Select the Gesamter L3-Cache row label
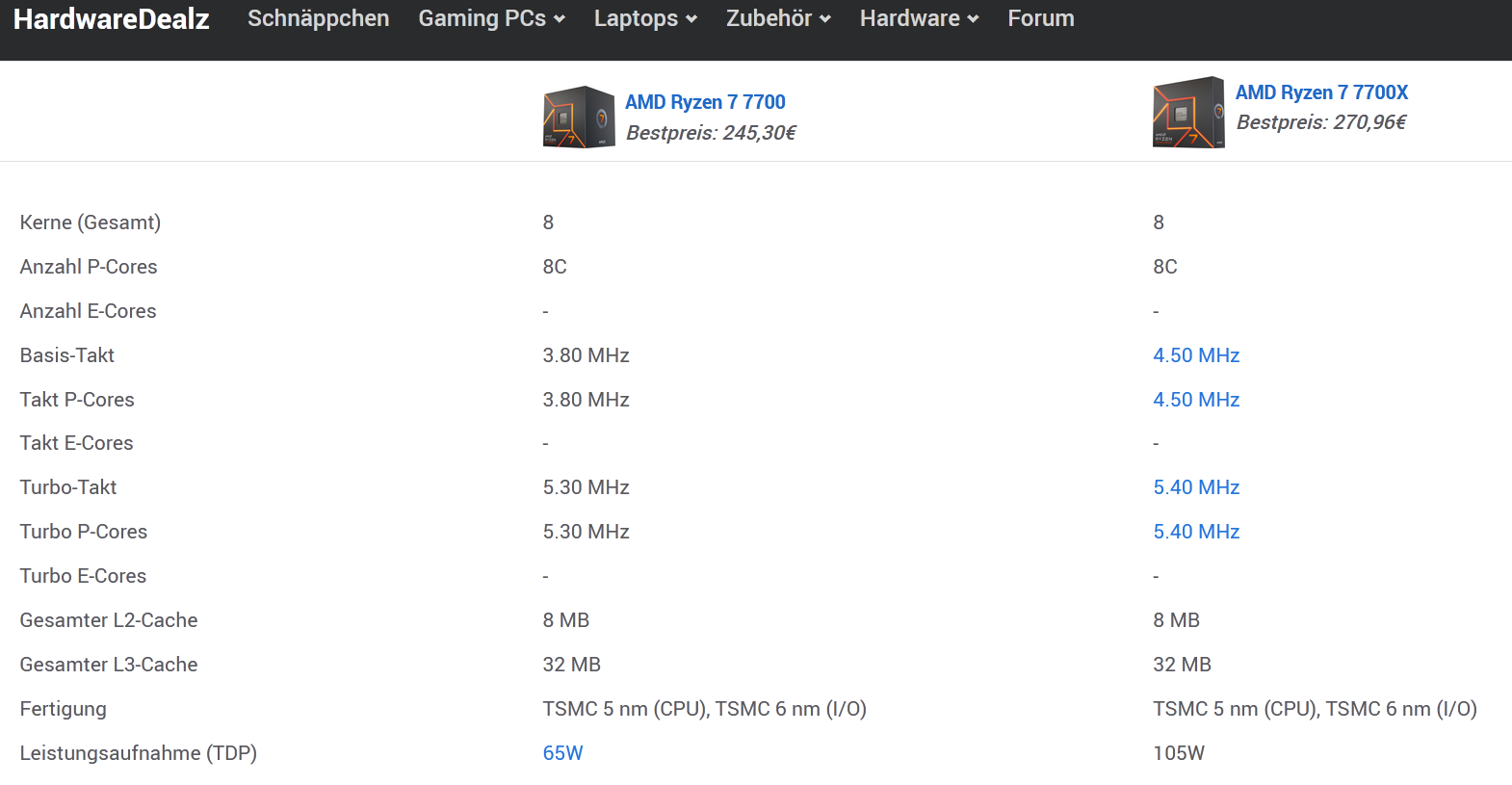This screenshot has height=785, width=1512. (x=109, y=665)
